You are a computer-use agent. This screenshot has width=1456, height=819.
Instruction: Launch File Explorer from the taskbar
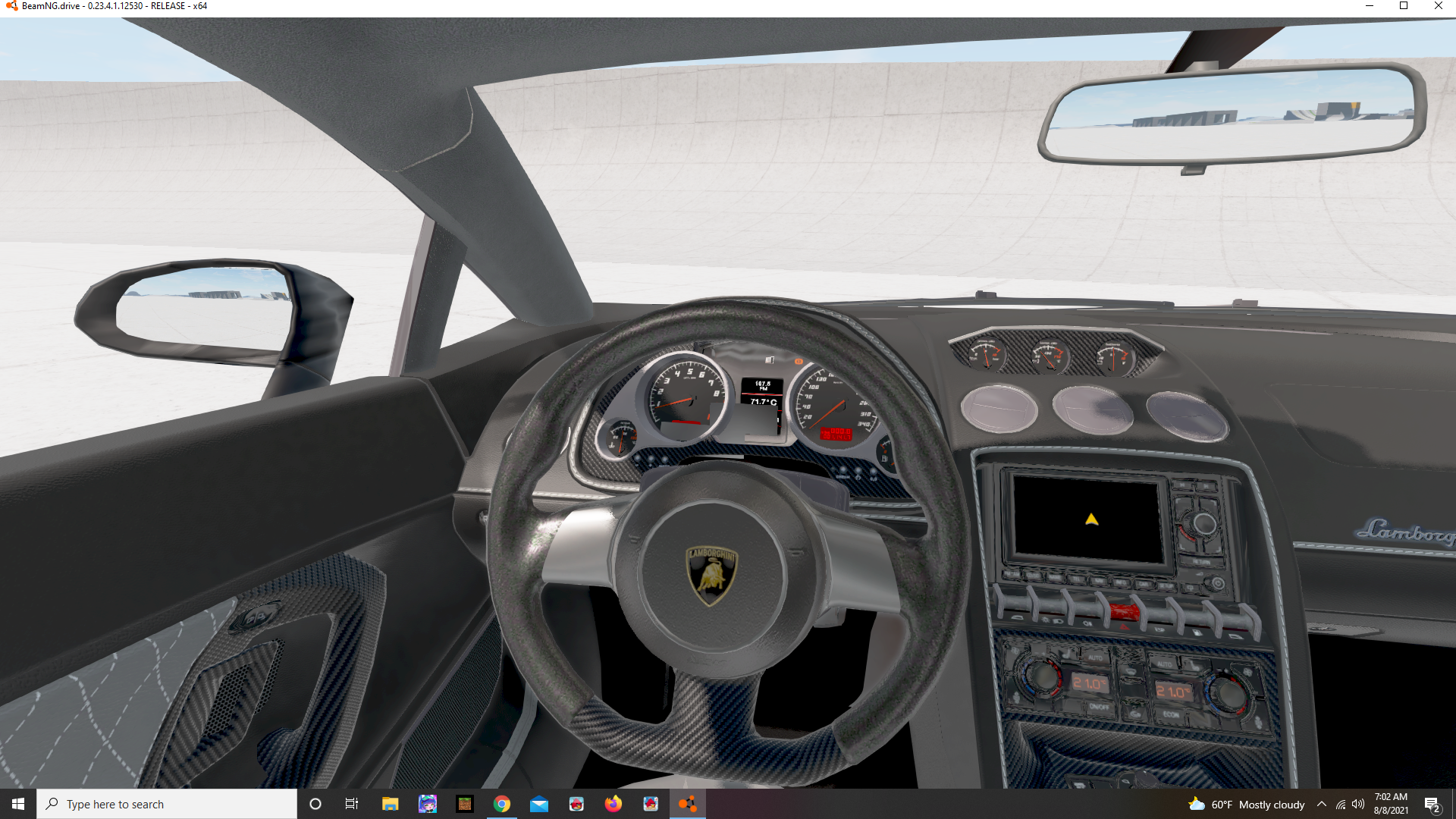pos(390,804)
